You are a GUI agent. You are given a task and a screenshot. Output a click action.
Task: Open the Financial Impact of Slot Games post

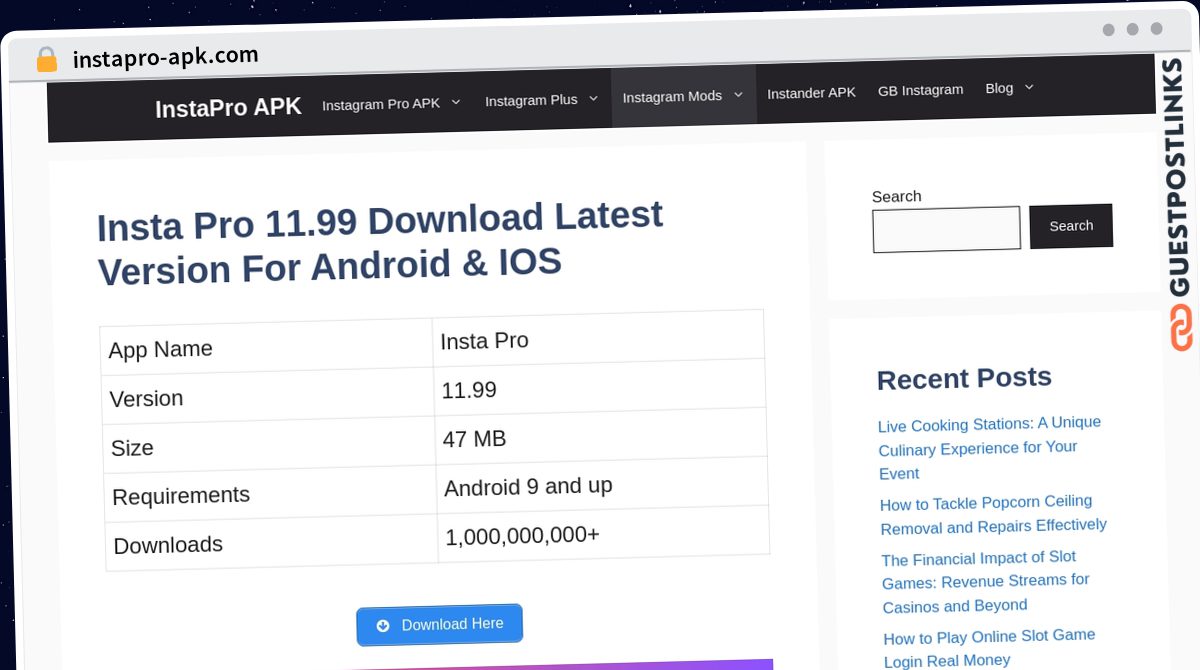point(985,581)
